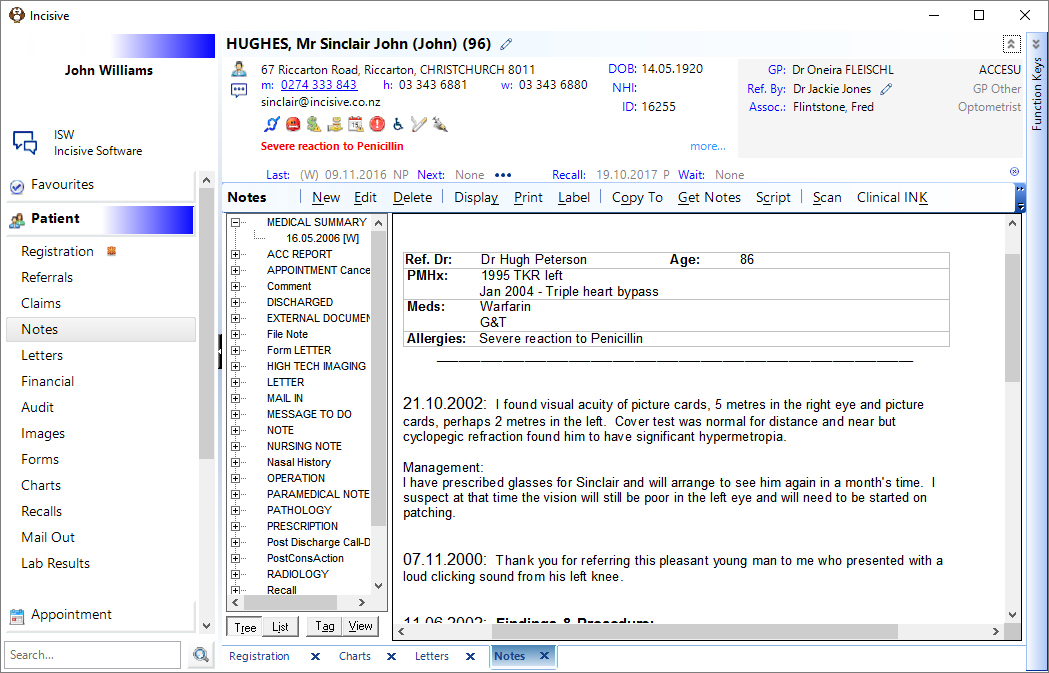Collapse patient header using double-chevron button

[1011, 45]
